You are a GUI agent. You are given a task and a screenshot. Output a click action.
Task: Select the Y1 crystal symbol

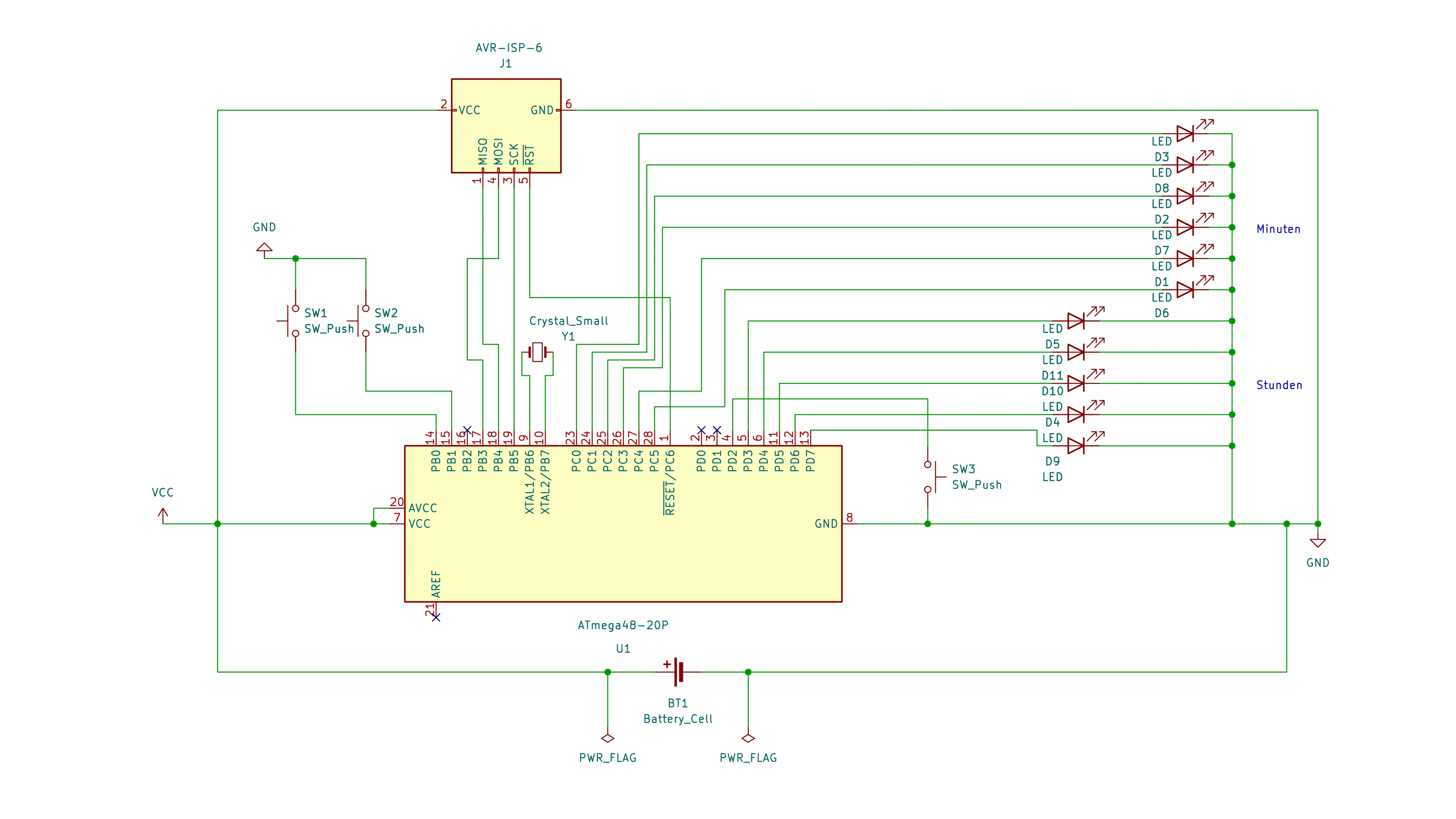(537, 352)
